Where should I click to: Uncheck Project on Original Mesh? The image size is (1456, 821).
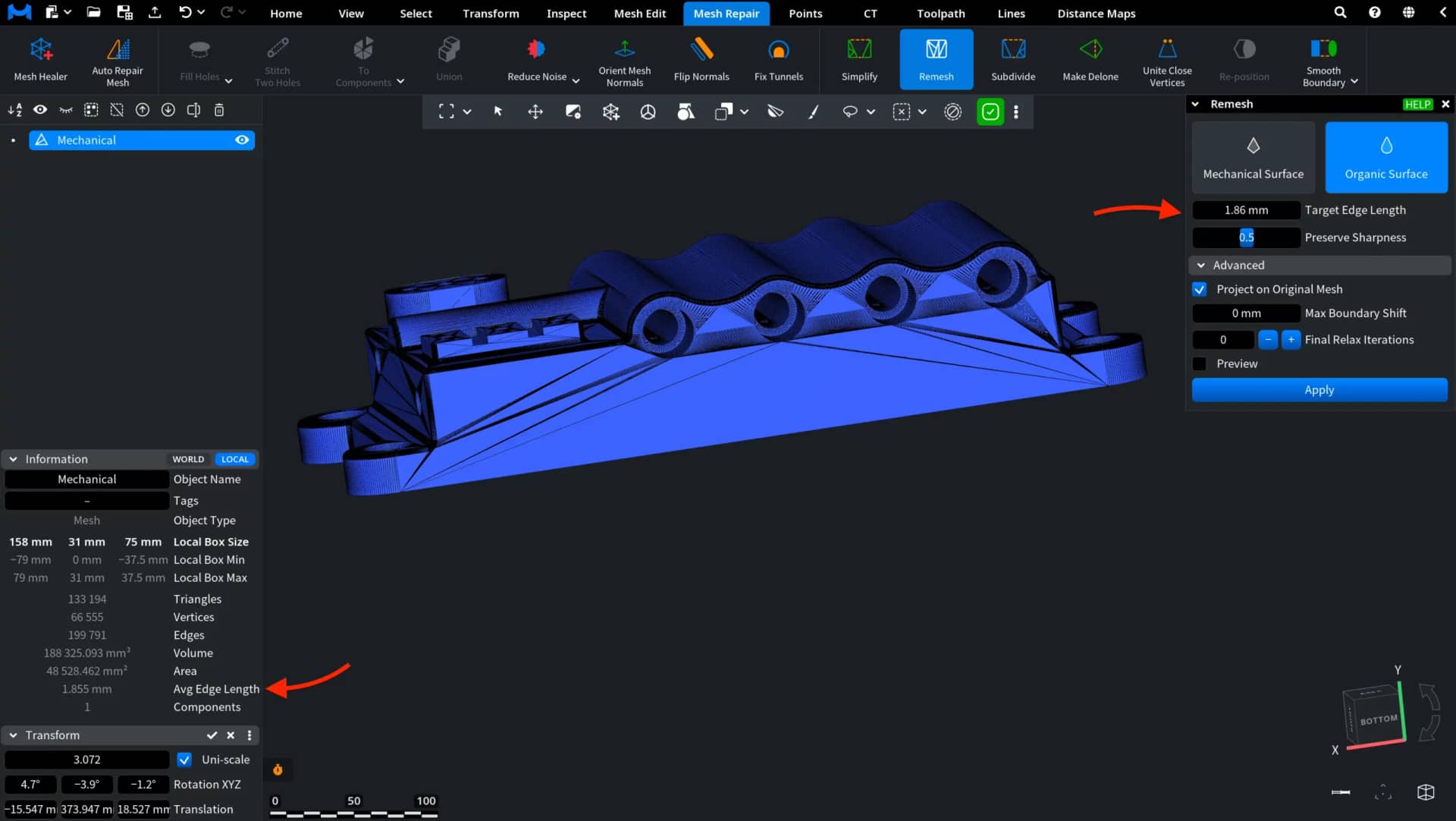1200,289
